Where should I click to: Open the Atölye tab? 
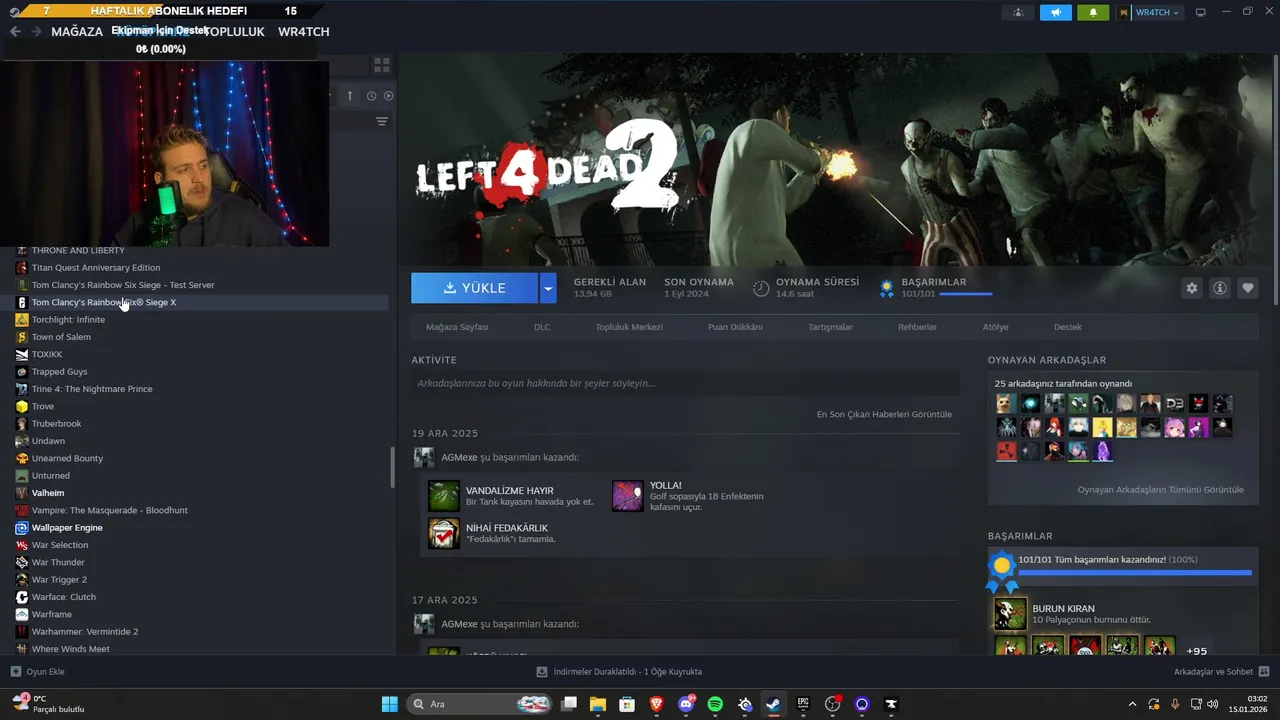[x=995, y=327]
